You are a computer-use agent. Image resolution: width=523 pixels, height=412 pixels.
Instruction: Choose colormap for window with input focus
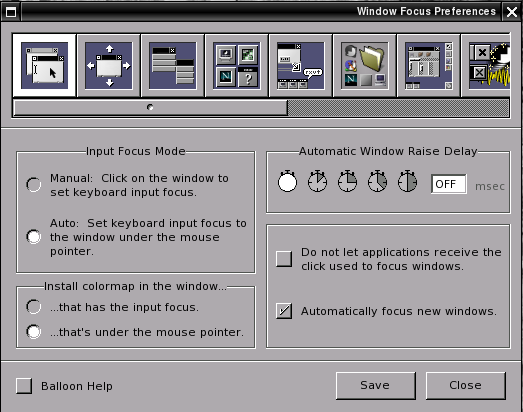coord(34,307)
